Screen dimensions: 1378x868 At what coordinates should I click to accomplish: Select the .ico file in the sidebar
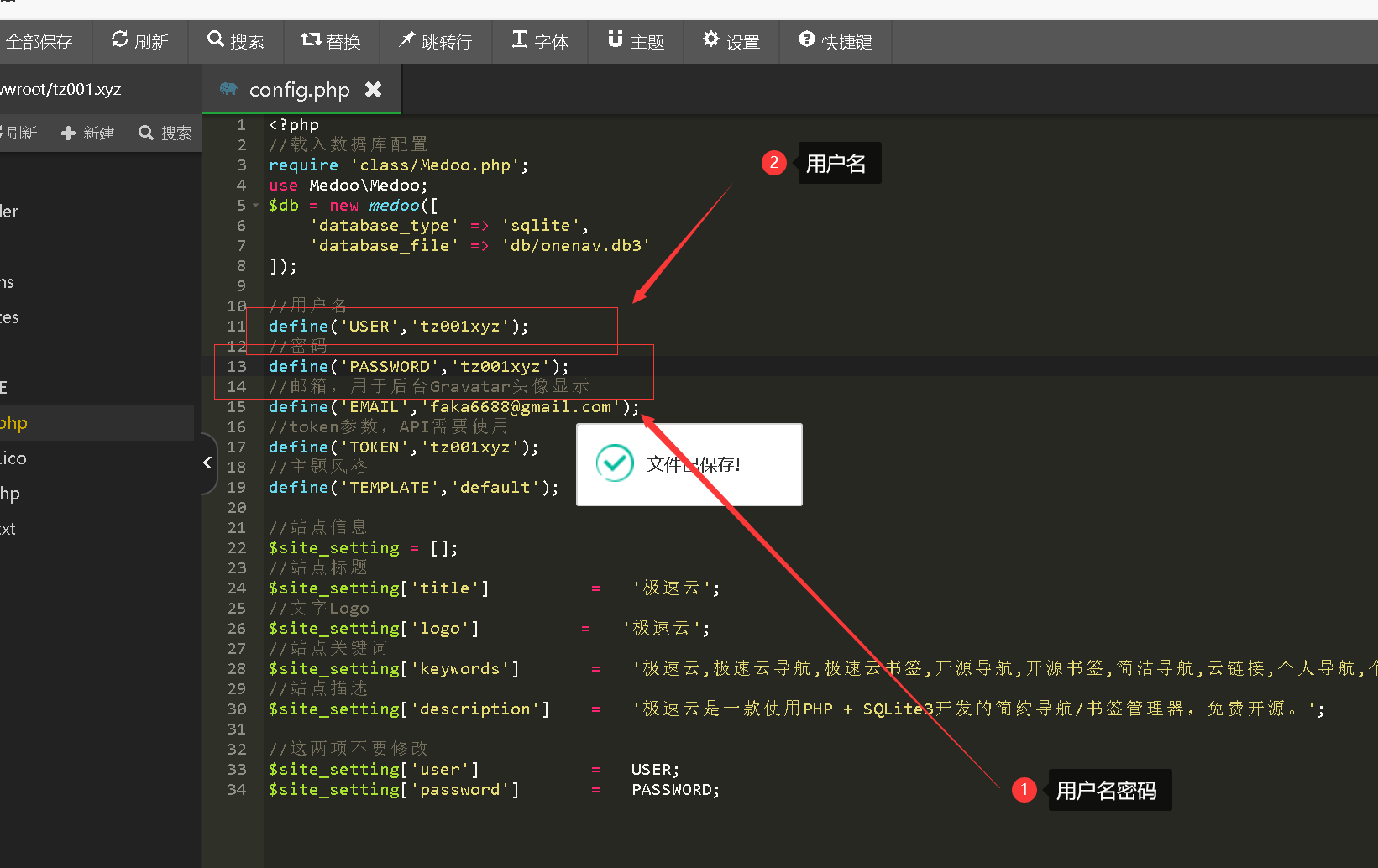(14, 458)
